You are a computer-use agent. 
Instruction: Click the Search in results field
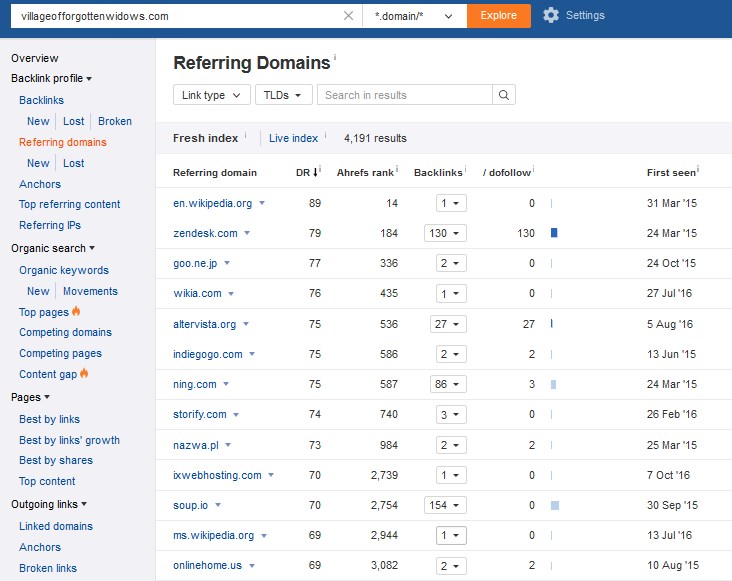tap(404, 95)
